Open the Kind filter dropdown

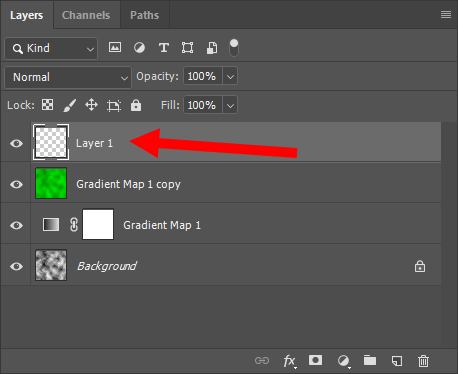point(51,48)
